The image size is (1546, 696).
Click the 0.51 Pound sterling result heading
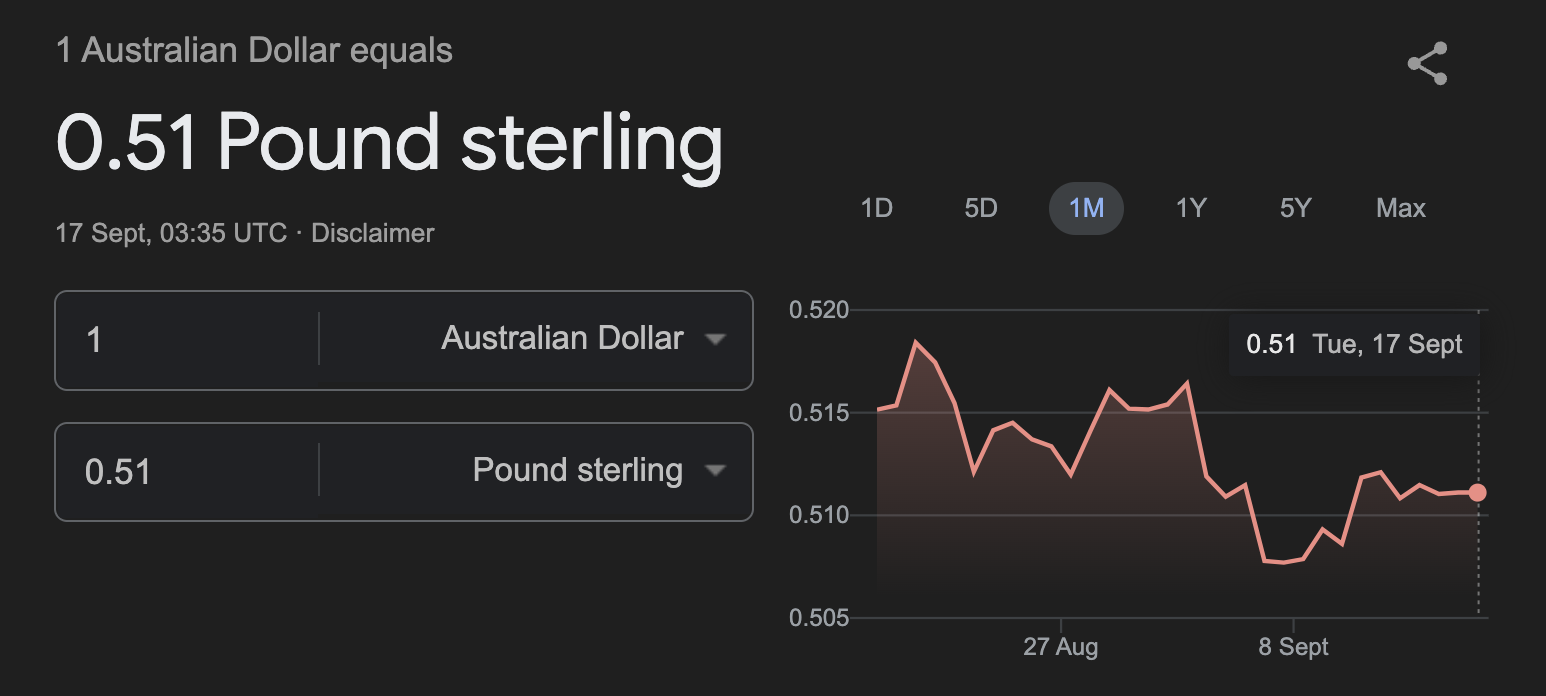(389, 142)
